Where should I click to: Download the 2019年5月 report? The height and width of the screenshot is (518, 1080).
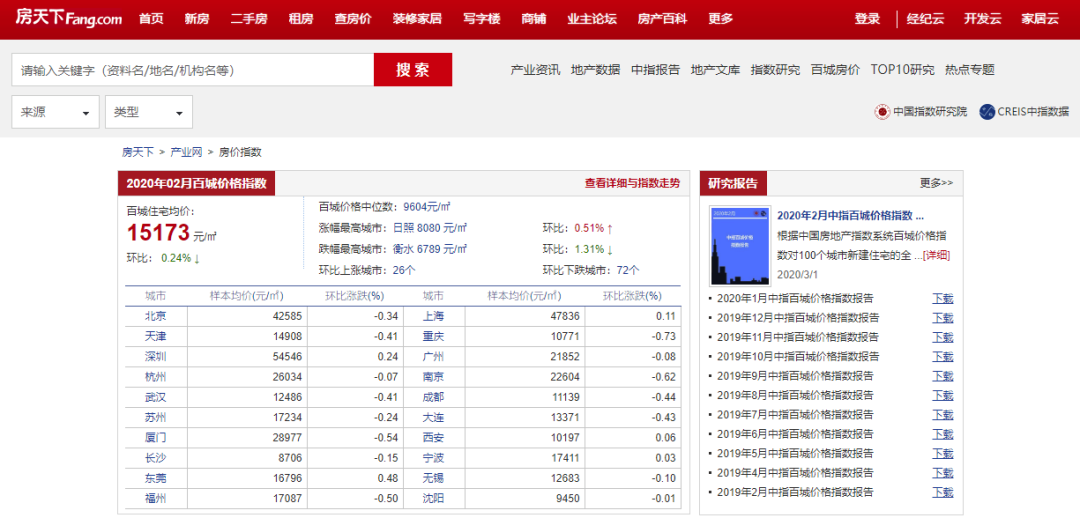(x=943, y=454)
